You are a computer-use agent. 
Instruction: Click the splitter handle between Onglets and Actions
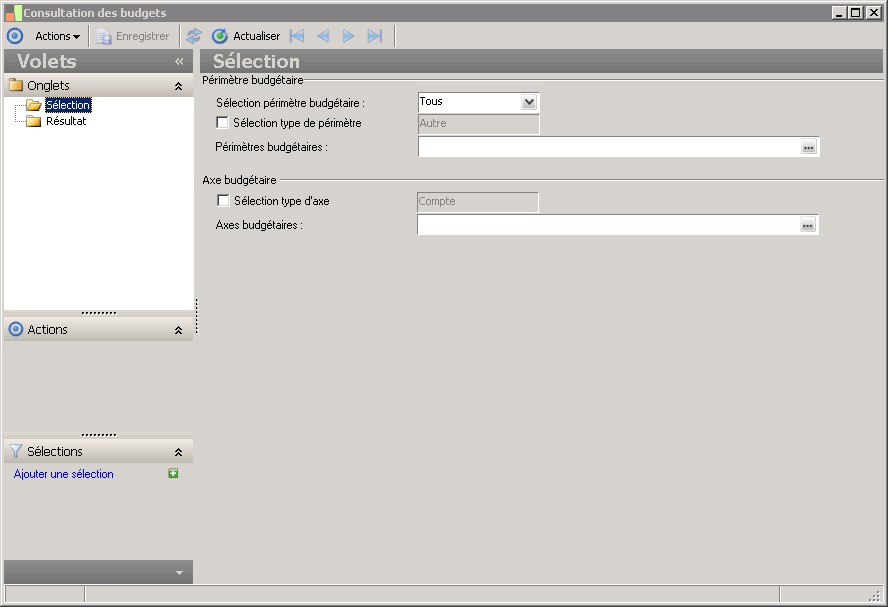click(99, 313)
